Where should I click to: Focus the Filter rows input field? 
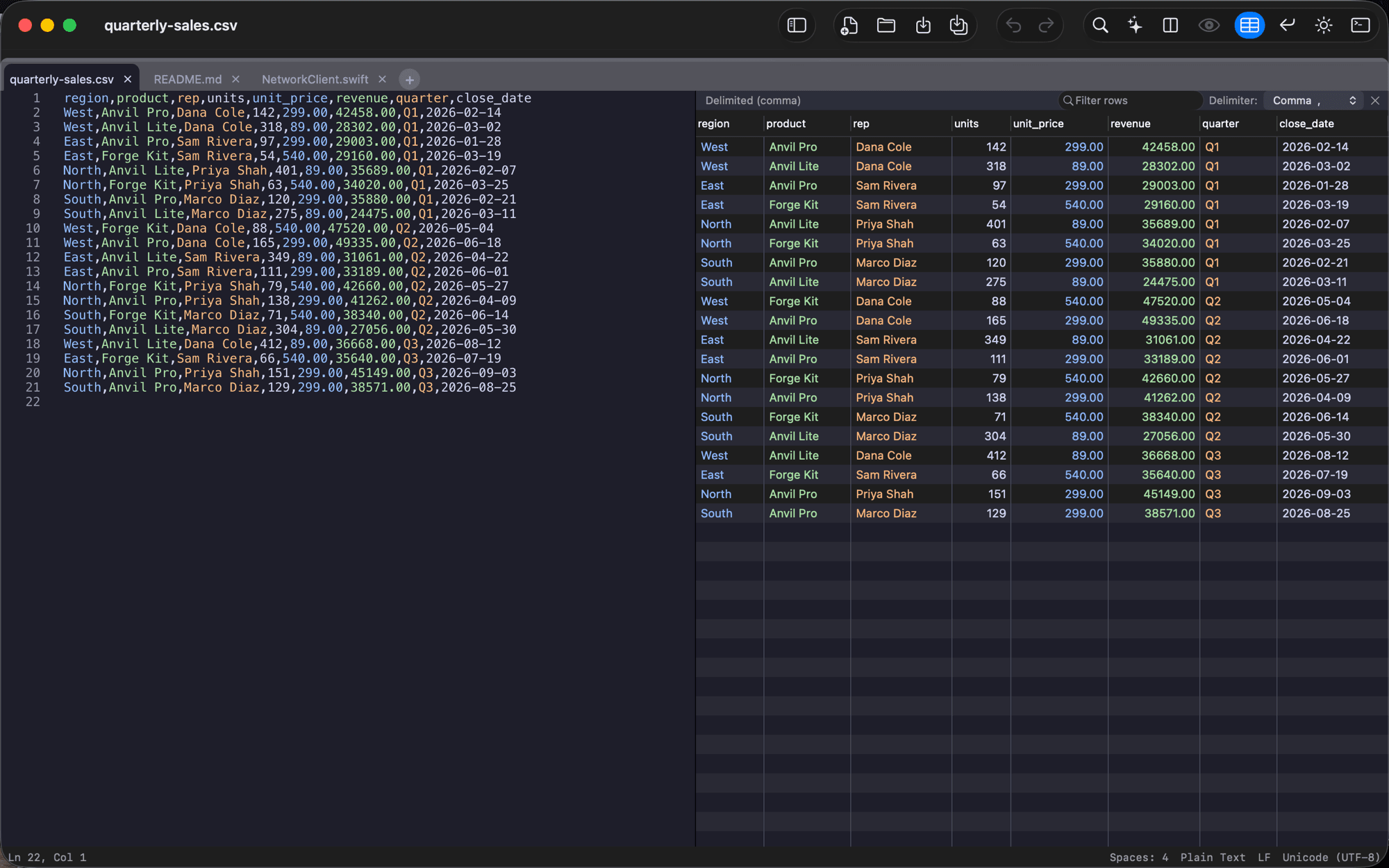click(x=1131, y=101)
